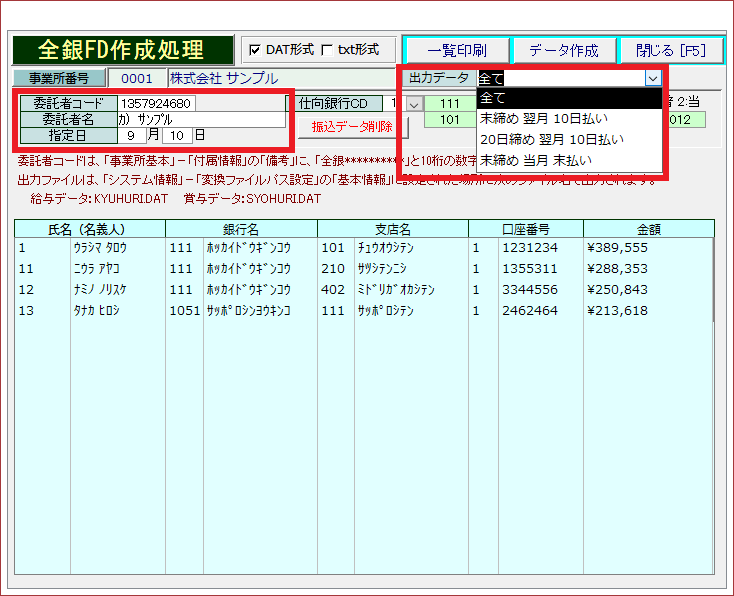
Task: Open the 仕向銀行CD dropdown arrow
Action: (x=414, y=103)
